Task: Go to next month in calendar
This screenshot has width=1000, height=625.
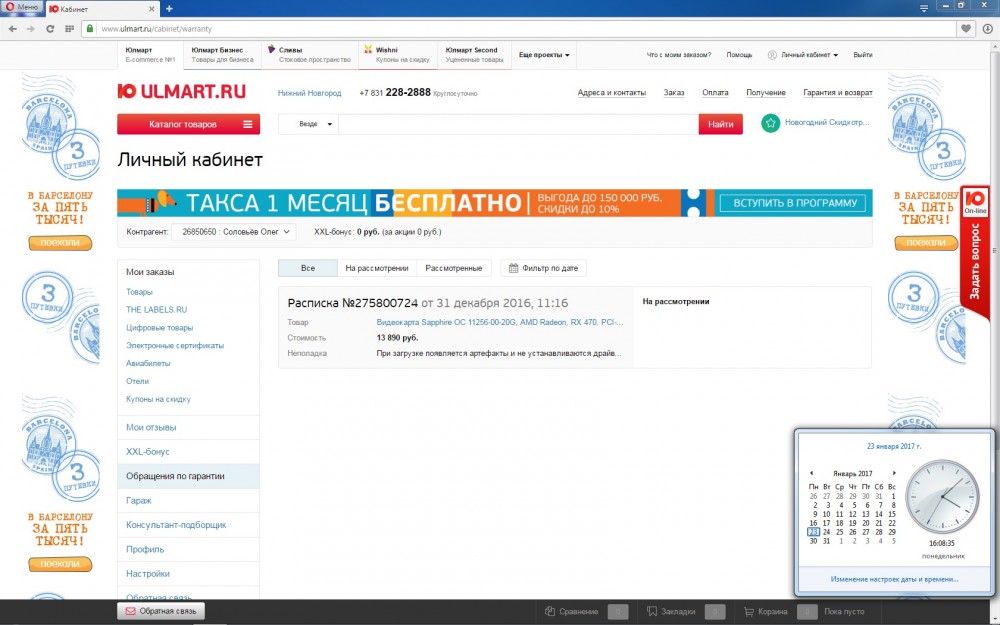Action: [894, 473]
